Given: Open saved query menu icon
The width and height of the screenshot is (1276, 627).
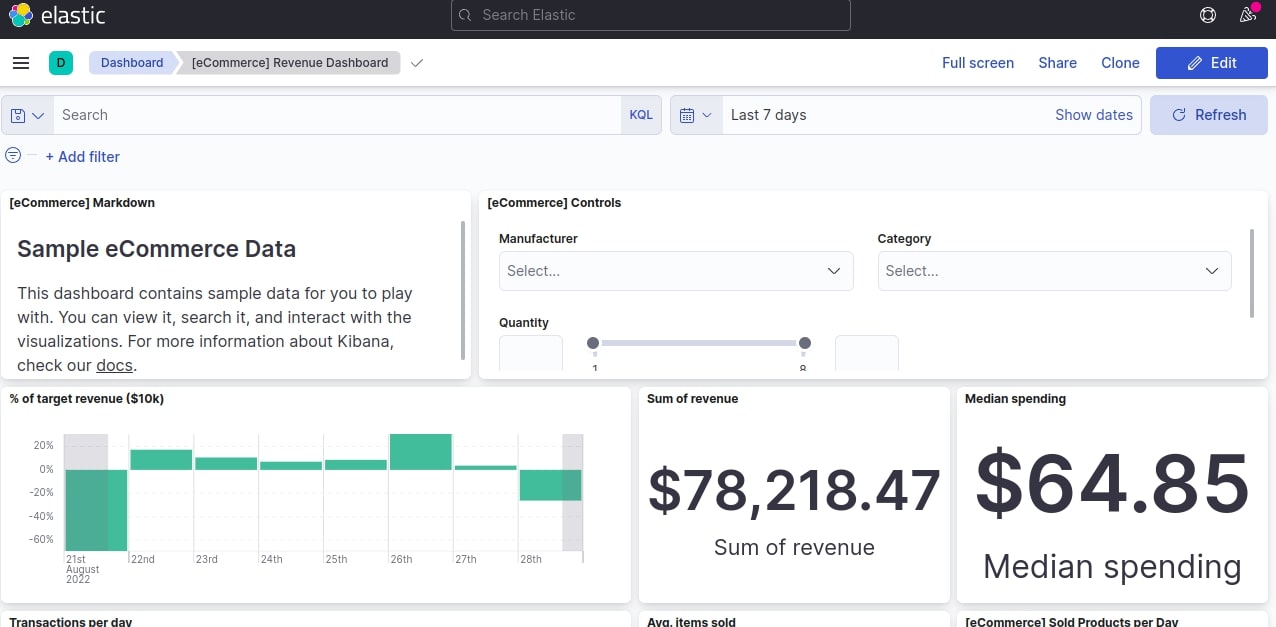Looking at the screenshot, I should pos(28,115).
